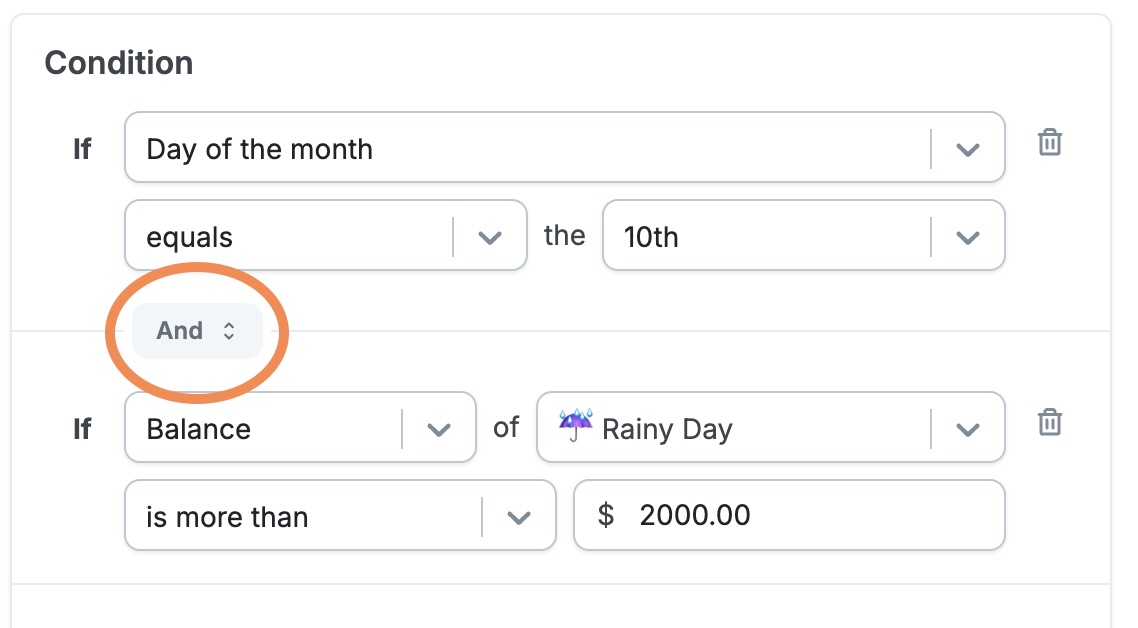Open the Rainy Day account dropdown arrow
Screen dimensions: 1138x628
pos(967,430)
